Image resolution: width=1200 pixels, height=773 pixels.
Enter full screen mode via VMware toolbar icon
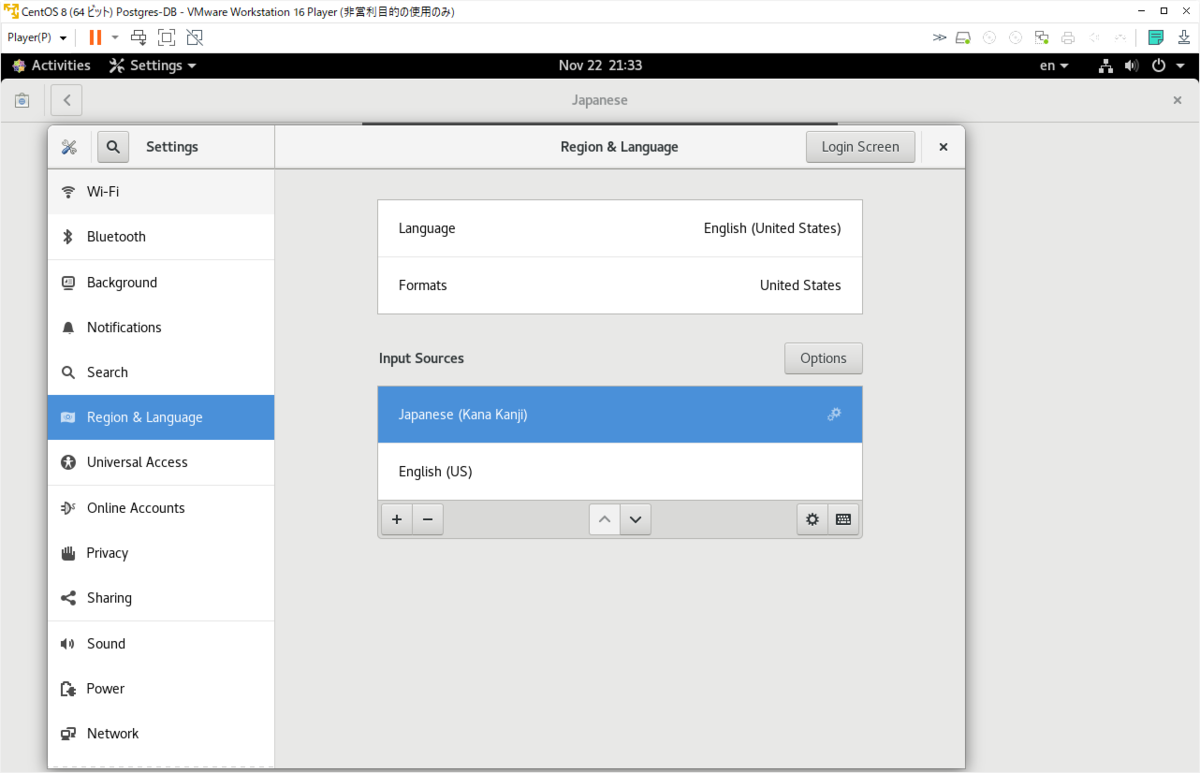click(x=167, y=38)
